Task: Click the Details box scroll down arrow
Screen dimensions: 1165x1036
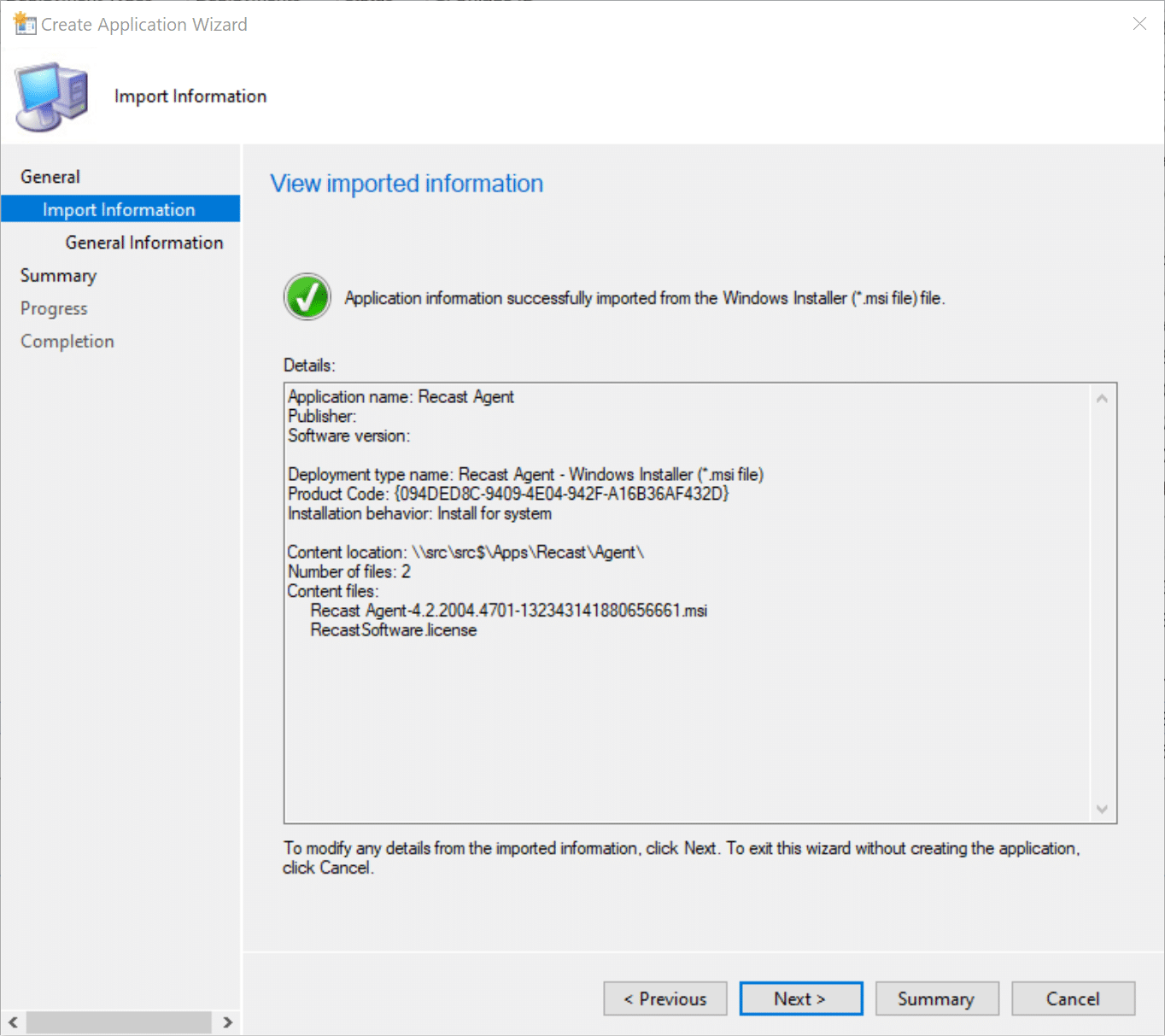Action: coord(1102,809)
